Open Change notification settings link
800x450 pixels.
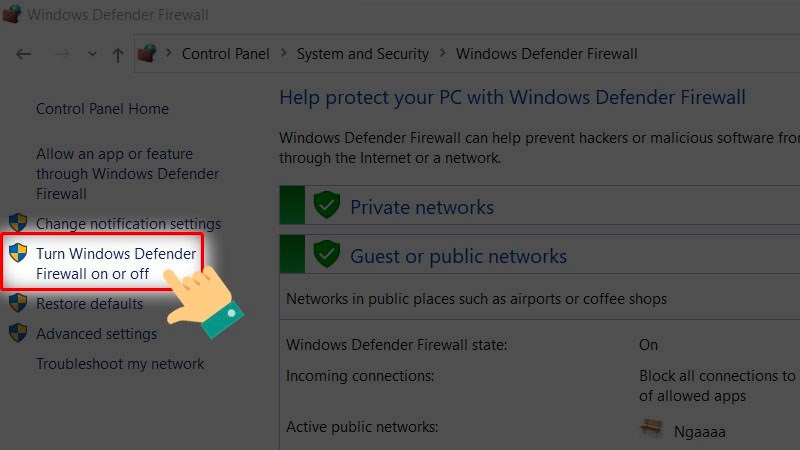(128, 224)
